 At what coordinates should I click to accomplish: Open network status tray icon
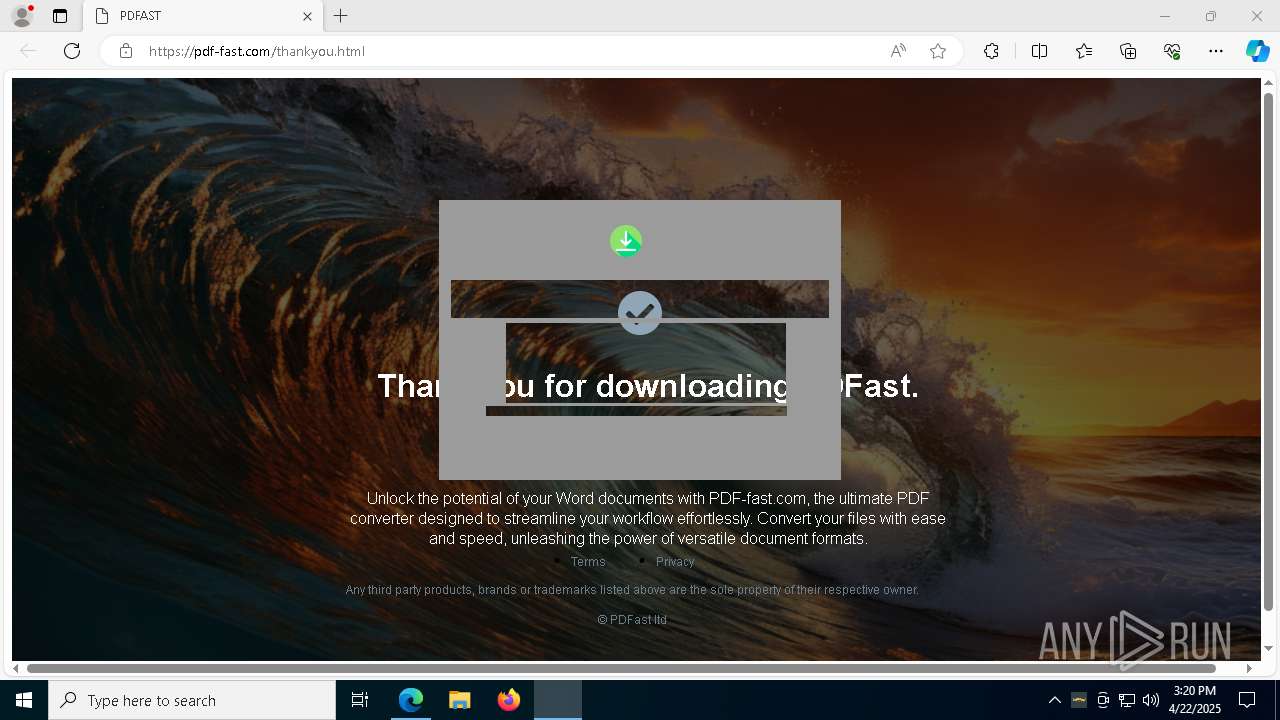1127,700
